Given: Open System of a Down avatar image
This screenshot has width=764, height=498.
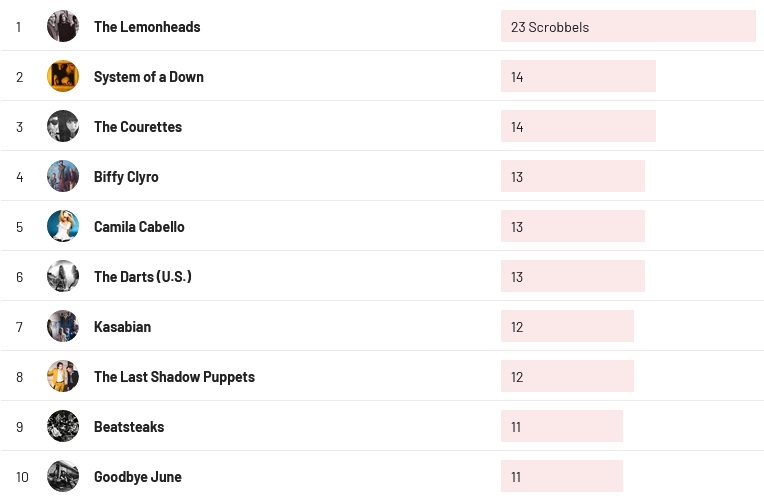Looking at the screenshot, I should coord(63,76).
